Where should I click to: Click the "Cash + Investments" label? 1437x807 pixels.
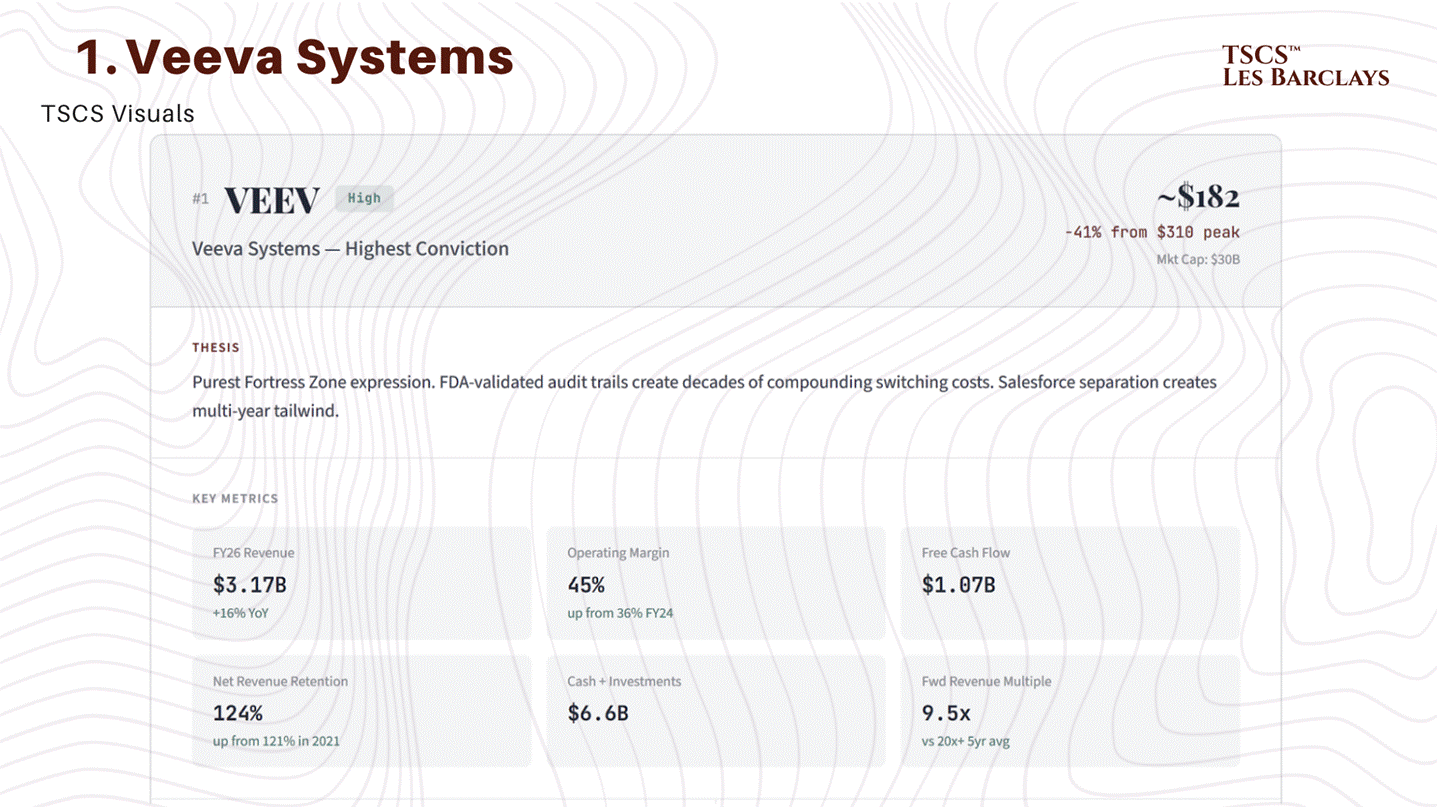tap(624, 682)
